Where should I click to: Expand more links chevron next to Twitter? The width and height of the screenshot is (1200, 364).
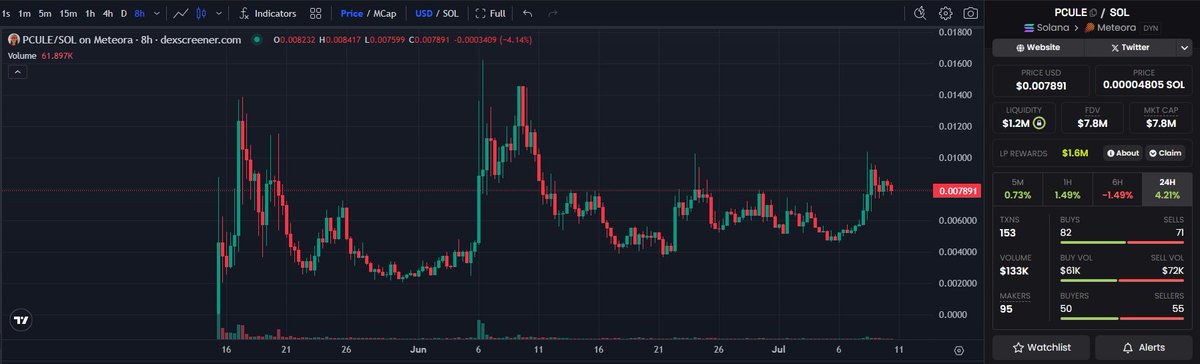(1184, 47)
